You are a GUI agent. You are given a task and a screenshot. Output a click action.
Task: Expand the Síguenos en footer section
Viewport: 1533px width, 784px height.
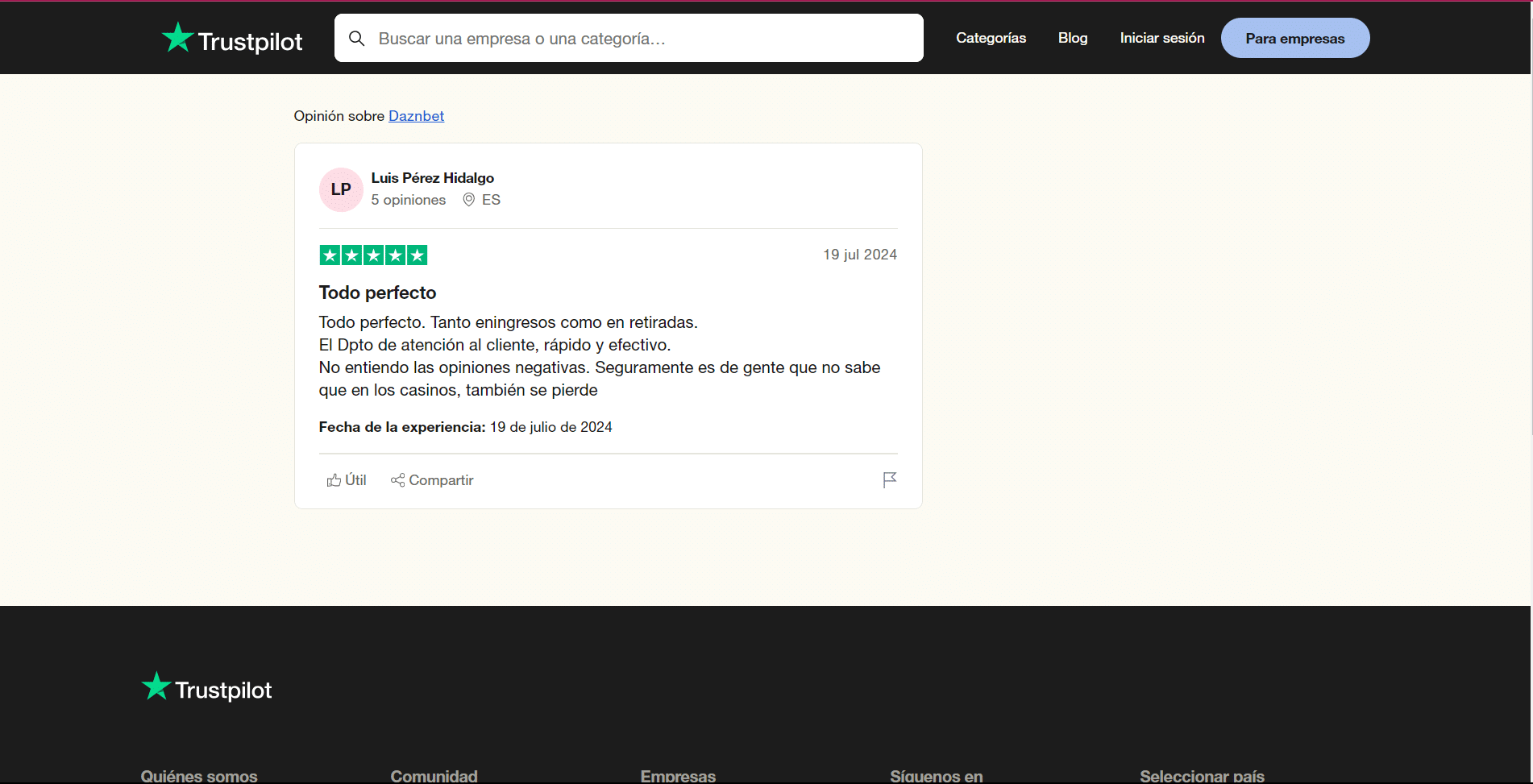(x=936, y=774)
